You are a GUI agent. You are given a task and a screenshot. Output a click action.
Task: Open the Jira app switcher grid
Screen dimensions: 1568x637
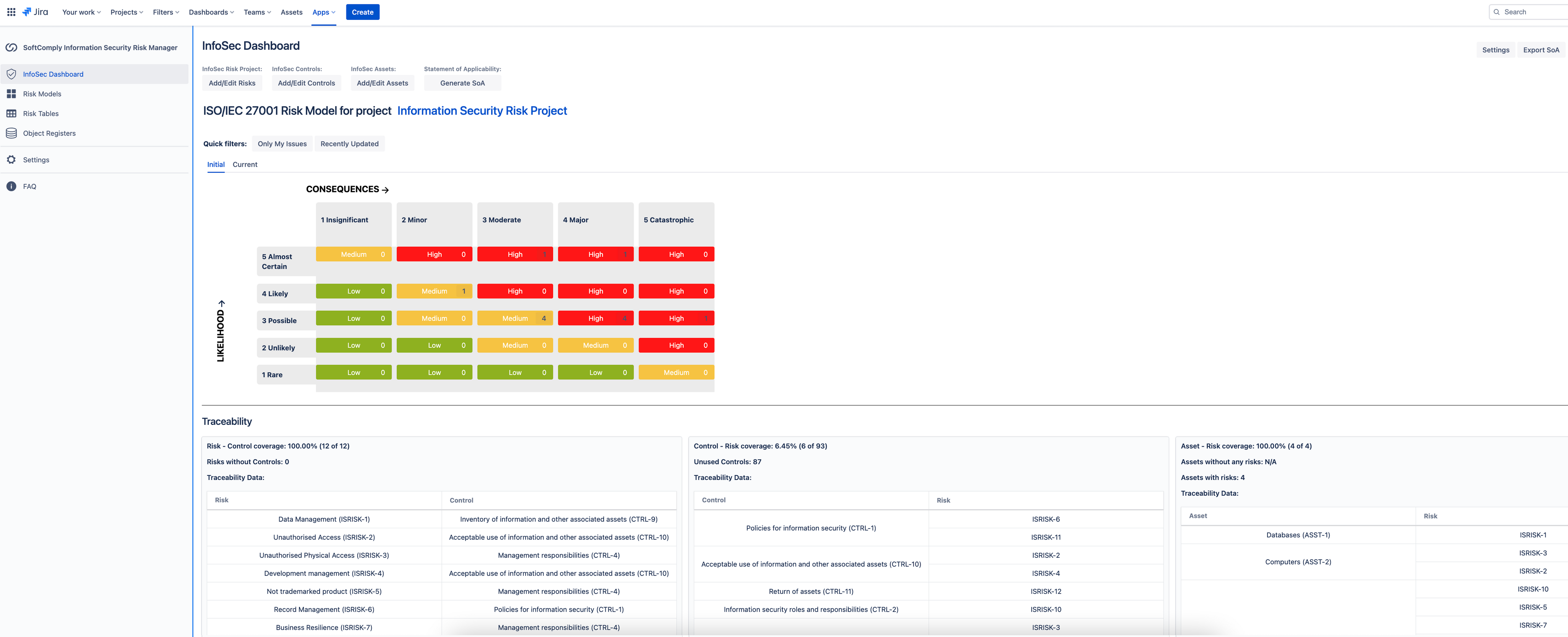[x=11, y=11]
